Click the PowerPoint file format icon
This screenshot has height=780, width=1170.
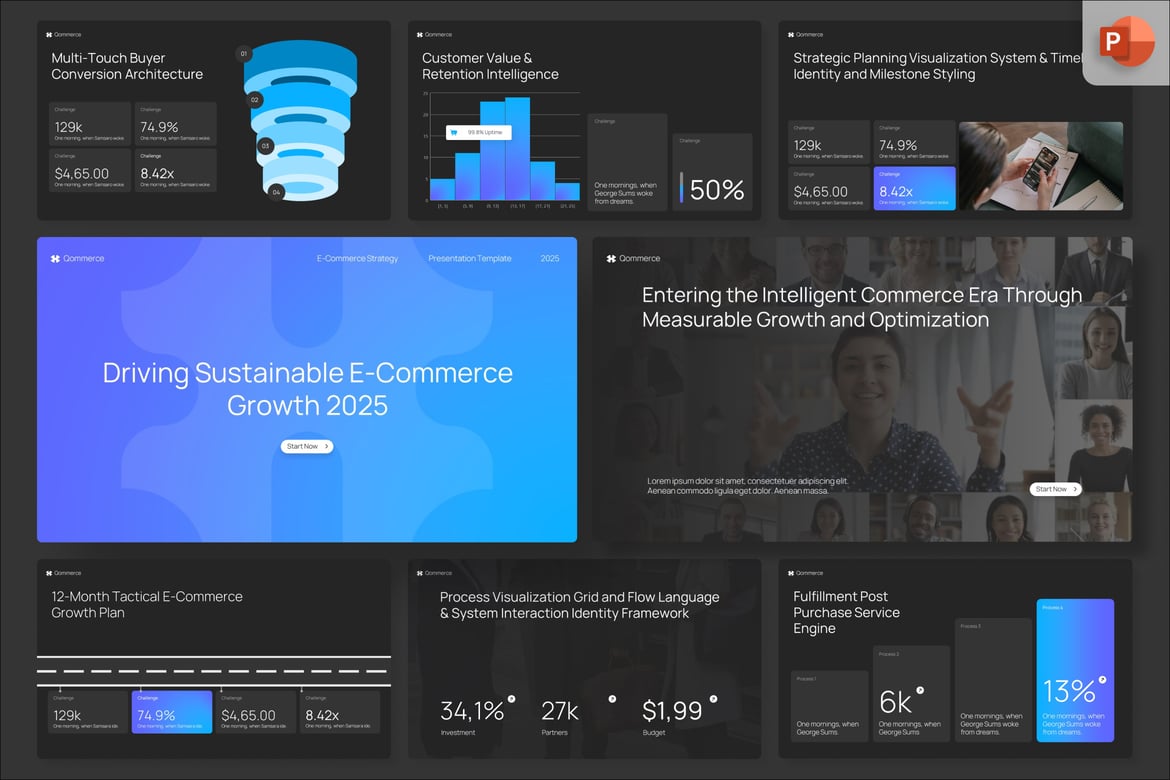[x=1127, y=41]
